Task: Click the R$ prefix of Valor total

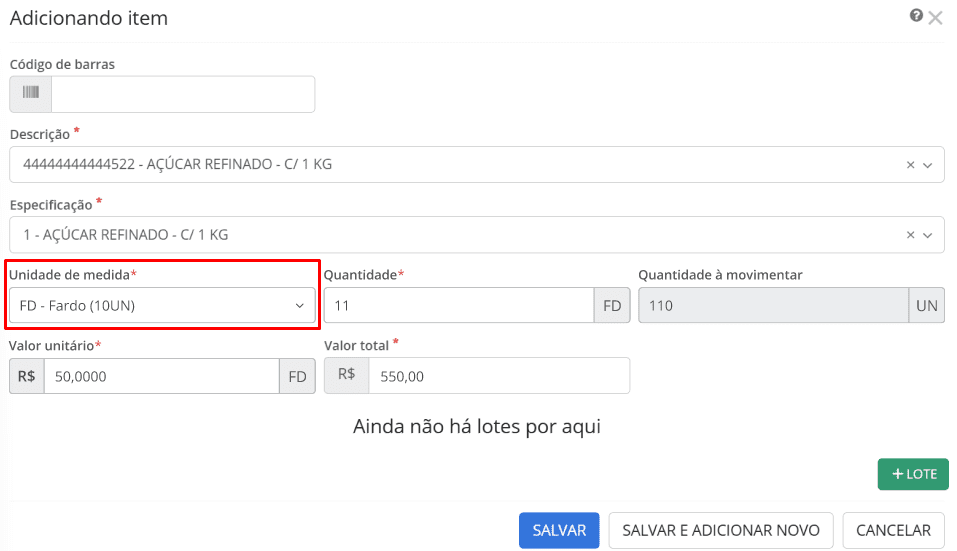Action: click(347, 375)
